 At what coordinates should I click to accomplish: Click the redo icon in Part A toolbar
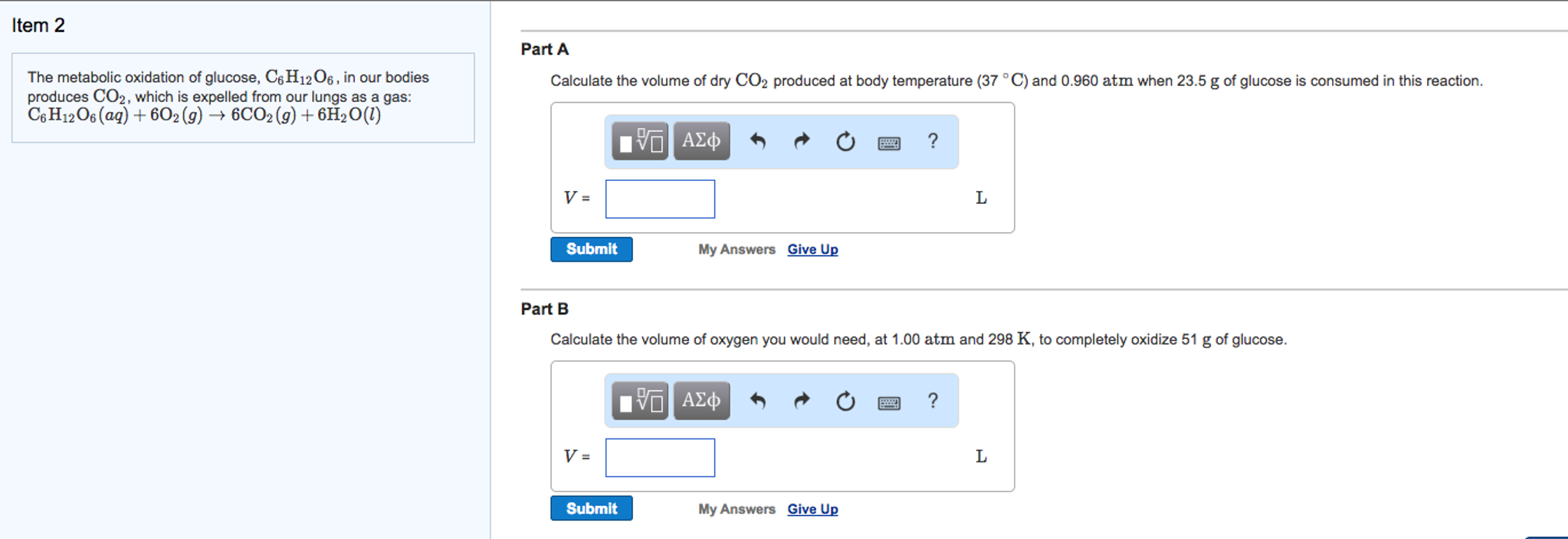(801, 141)
